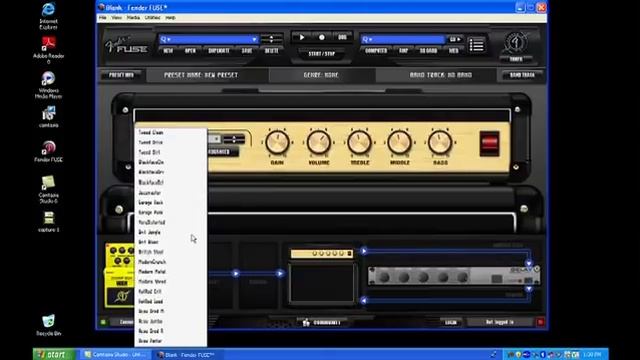Click the yellow overdrive stompbox pedal
The width and height of the screenshot is (640, 360).
click(120, 276)
